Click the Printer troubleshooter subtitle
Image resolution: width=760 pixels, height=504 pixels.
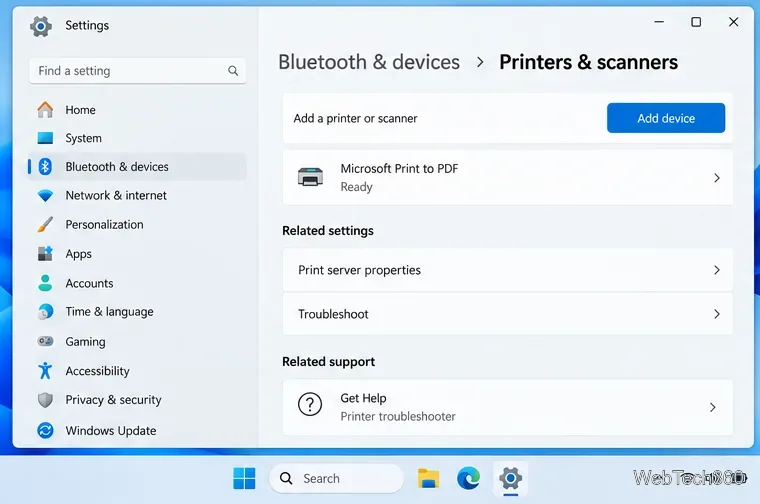click(x=398, y=416)
